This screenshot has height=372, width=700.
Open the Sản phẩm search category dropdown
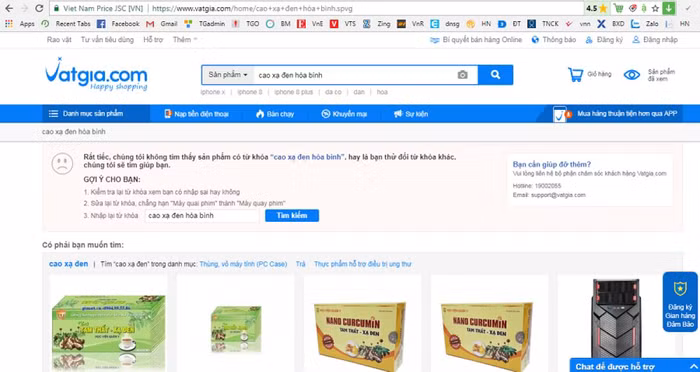click(228, 75)
